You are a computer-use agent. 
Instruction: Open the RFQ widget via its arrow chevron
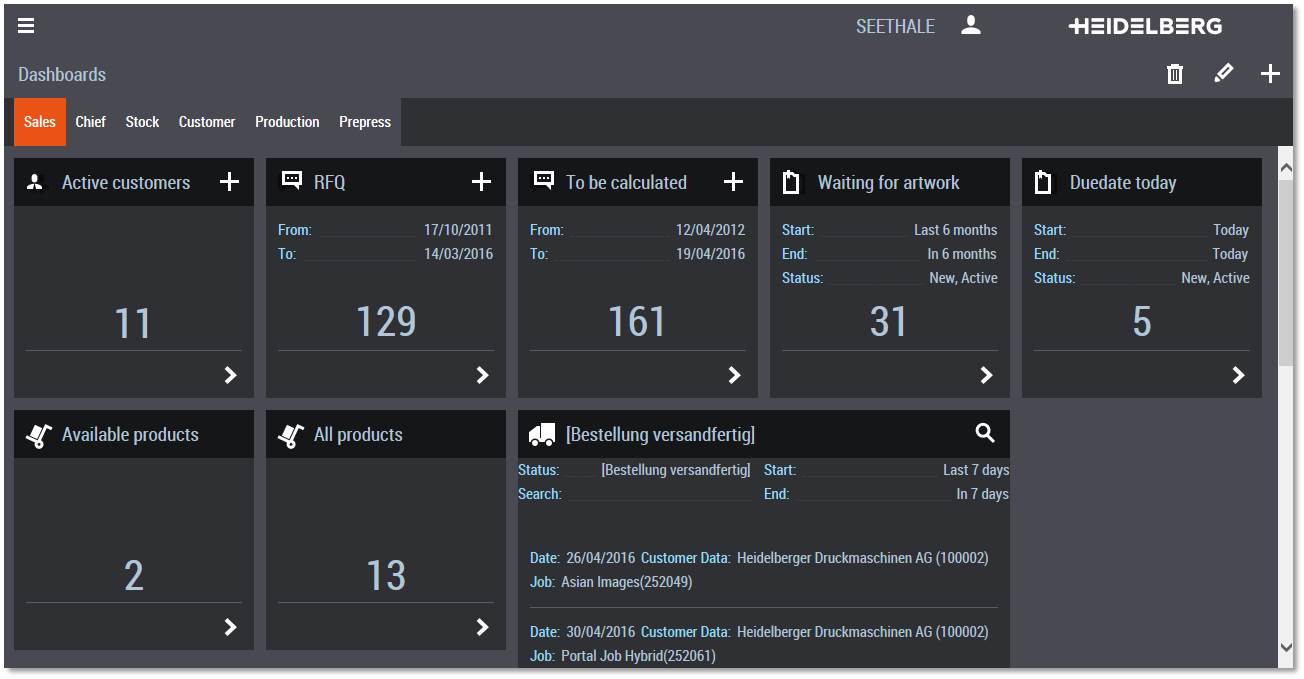pyautogui.click(x=482, y=376)
